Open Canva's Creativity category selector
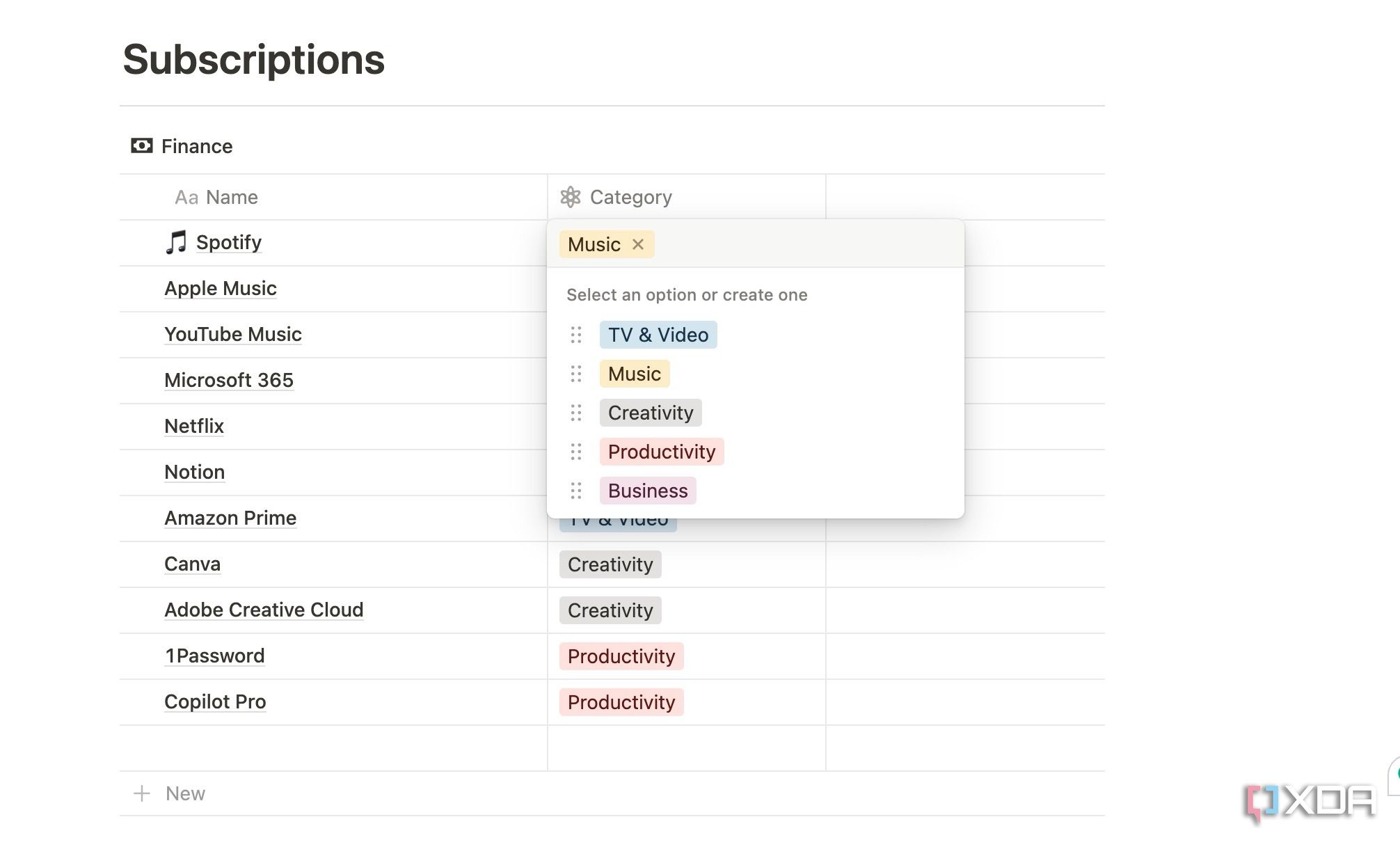The image size is (1400, 849). pos(610,564)
